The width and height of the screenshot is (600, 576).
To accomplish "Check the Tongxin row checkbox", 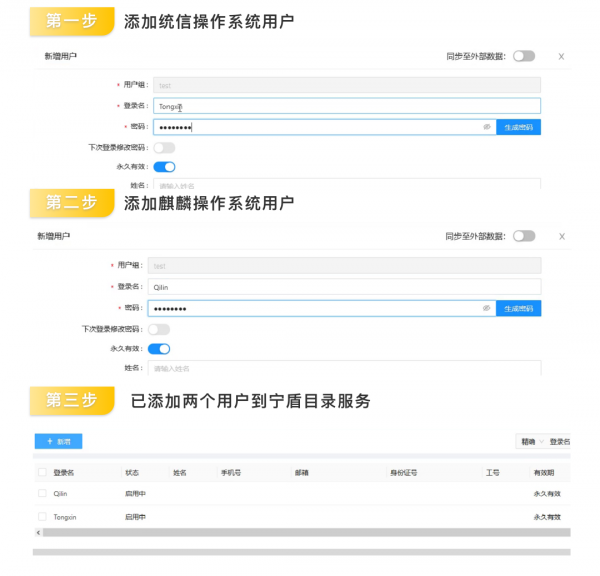I will tap(42, 516).
